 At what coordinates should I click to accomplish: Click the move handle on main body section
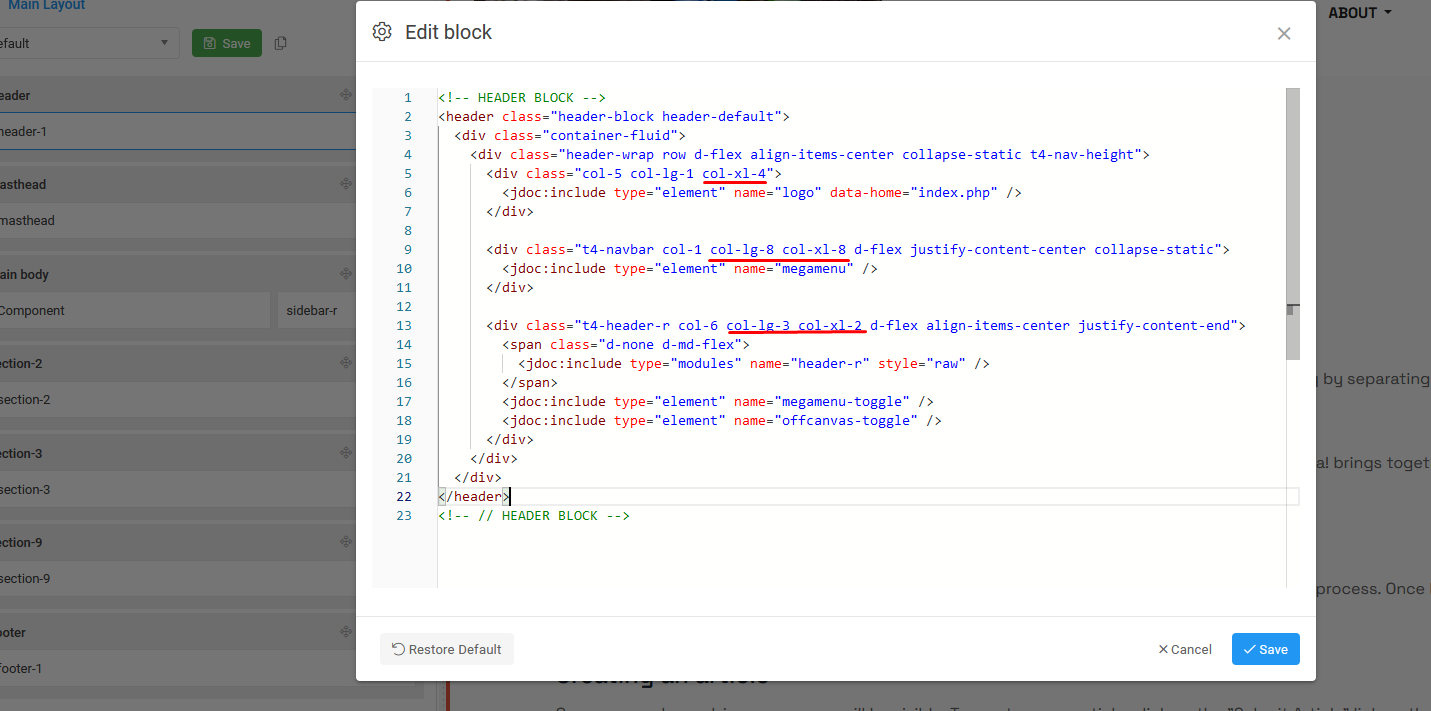[x=345, y=274]
